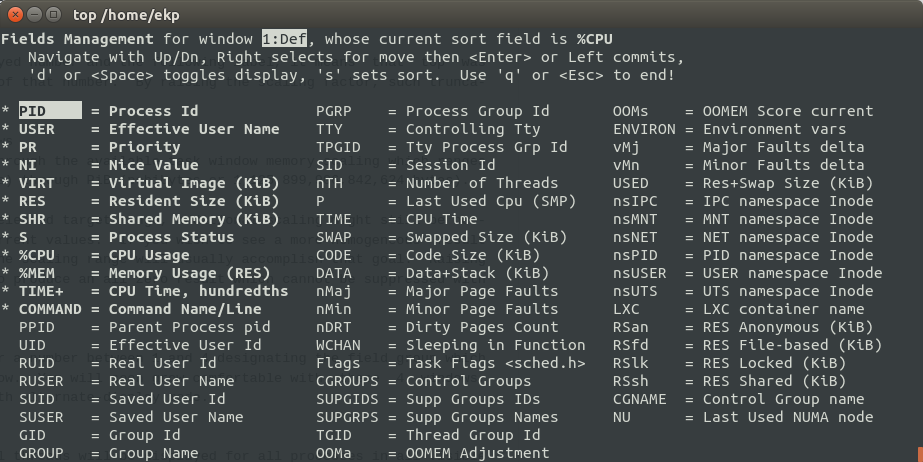
Task: Select the P last used cpu field
Action: [x=446, y=201]
